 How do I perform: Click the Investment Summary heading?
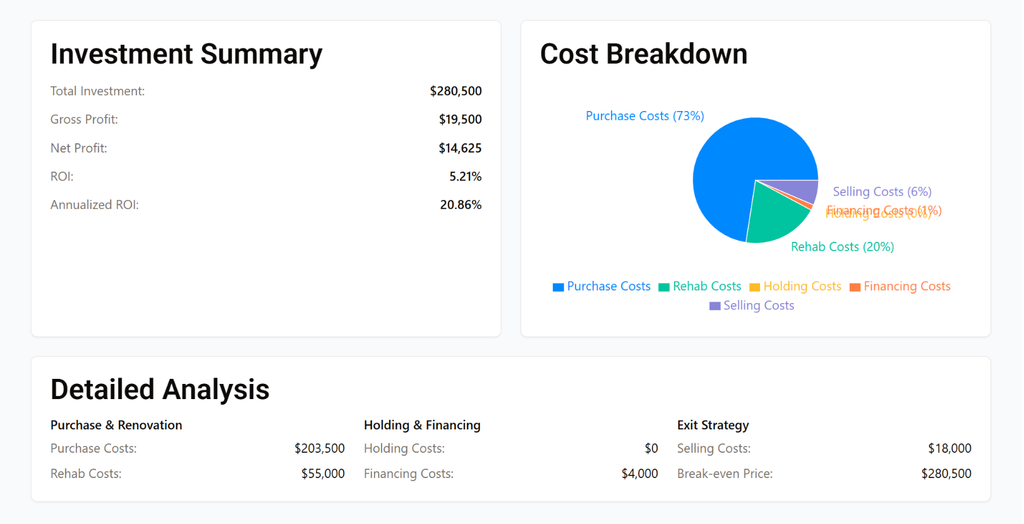(186, 54)
